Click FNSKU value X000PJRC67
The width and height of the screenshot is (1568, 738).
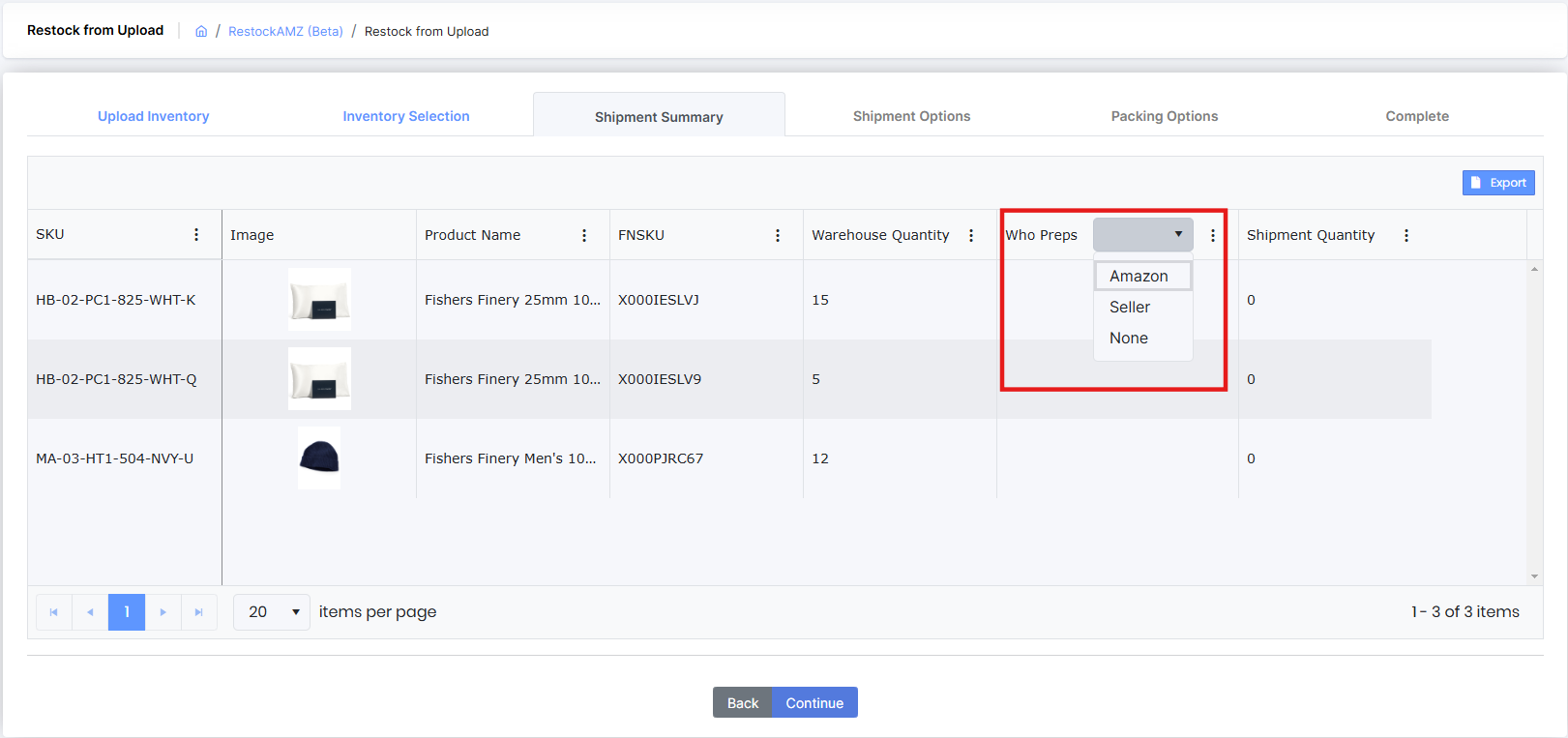[x=661, y=458]
